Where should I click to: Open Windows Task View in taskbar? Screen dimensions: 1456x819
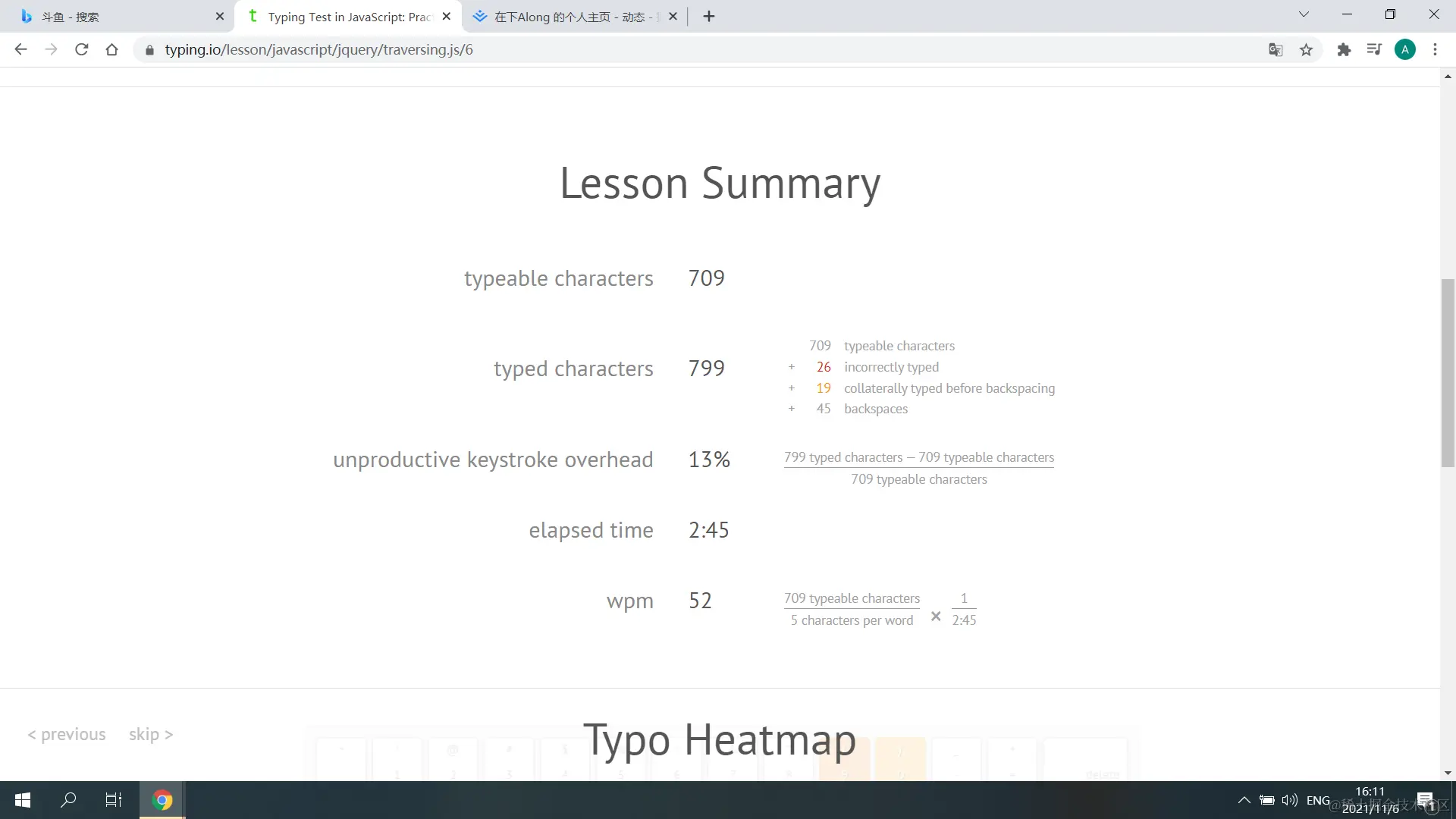click(114, 800)
